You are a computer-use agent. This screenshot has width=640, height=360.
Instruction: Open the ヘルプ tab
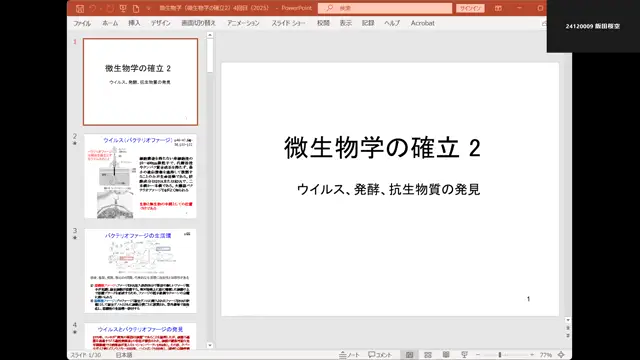click(x=392, y=23)
